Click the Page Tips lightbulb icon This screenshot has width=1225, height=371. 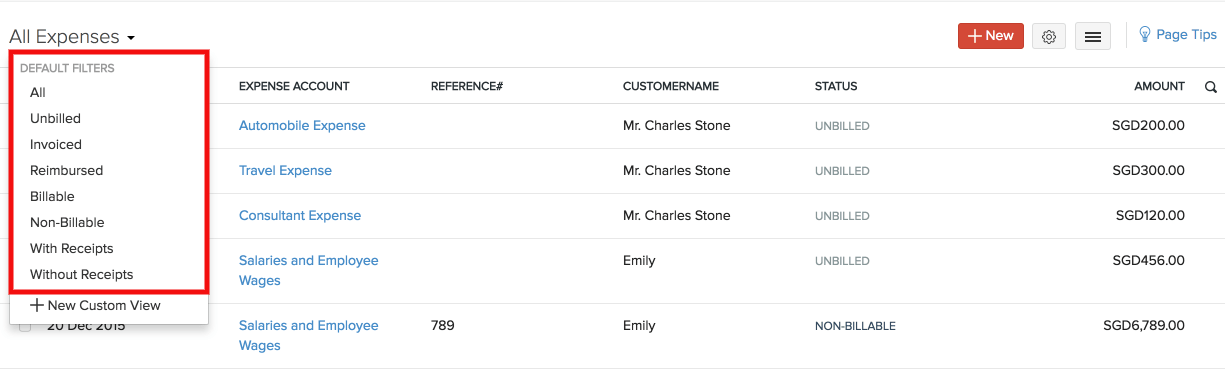(1145, 34)
